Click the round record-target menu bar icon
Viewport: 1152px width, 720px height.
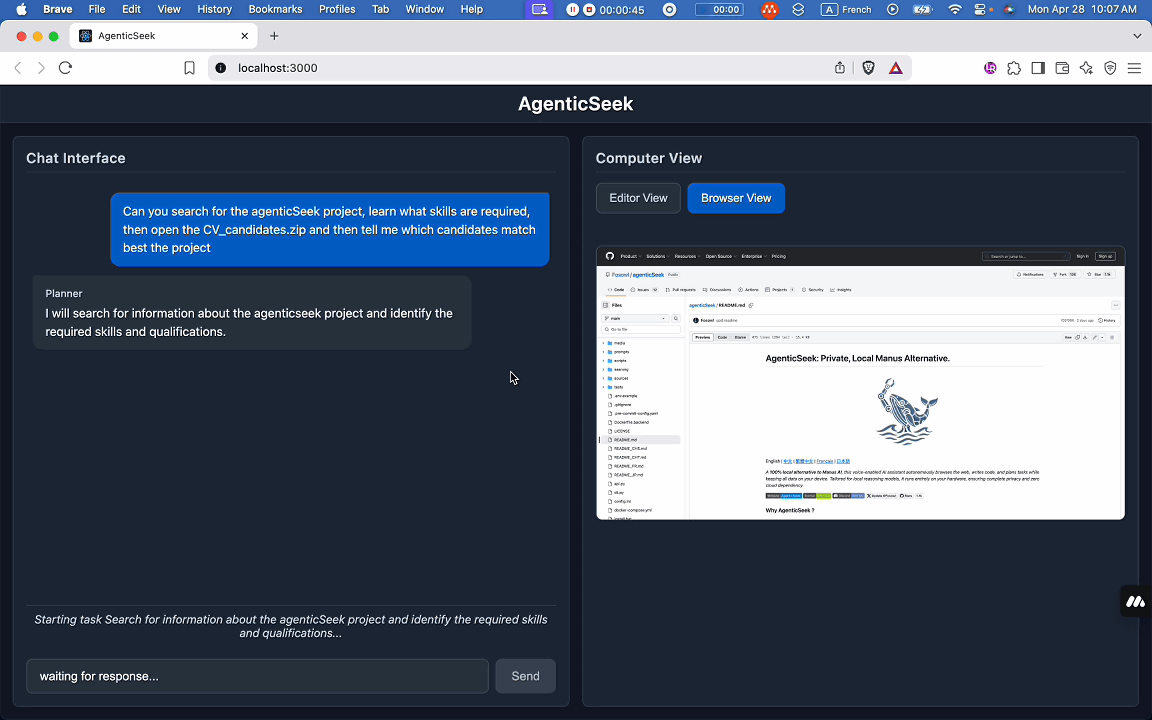(x=669, y=10)
